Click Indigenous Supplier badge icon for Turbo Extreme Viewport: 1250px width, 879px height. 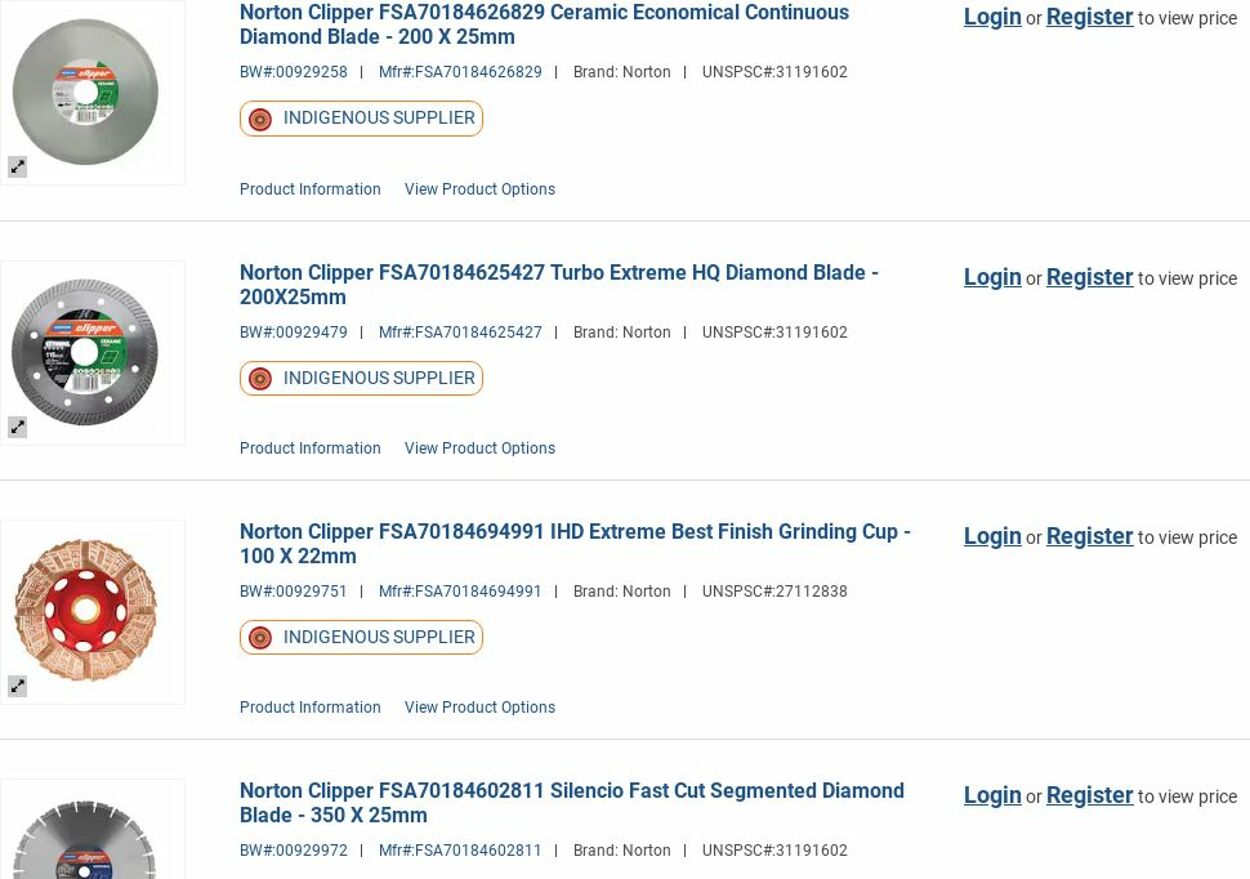260,379
